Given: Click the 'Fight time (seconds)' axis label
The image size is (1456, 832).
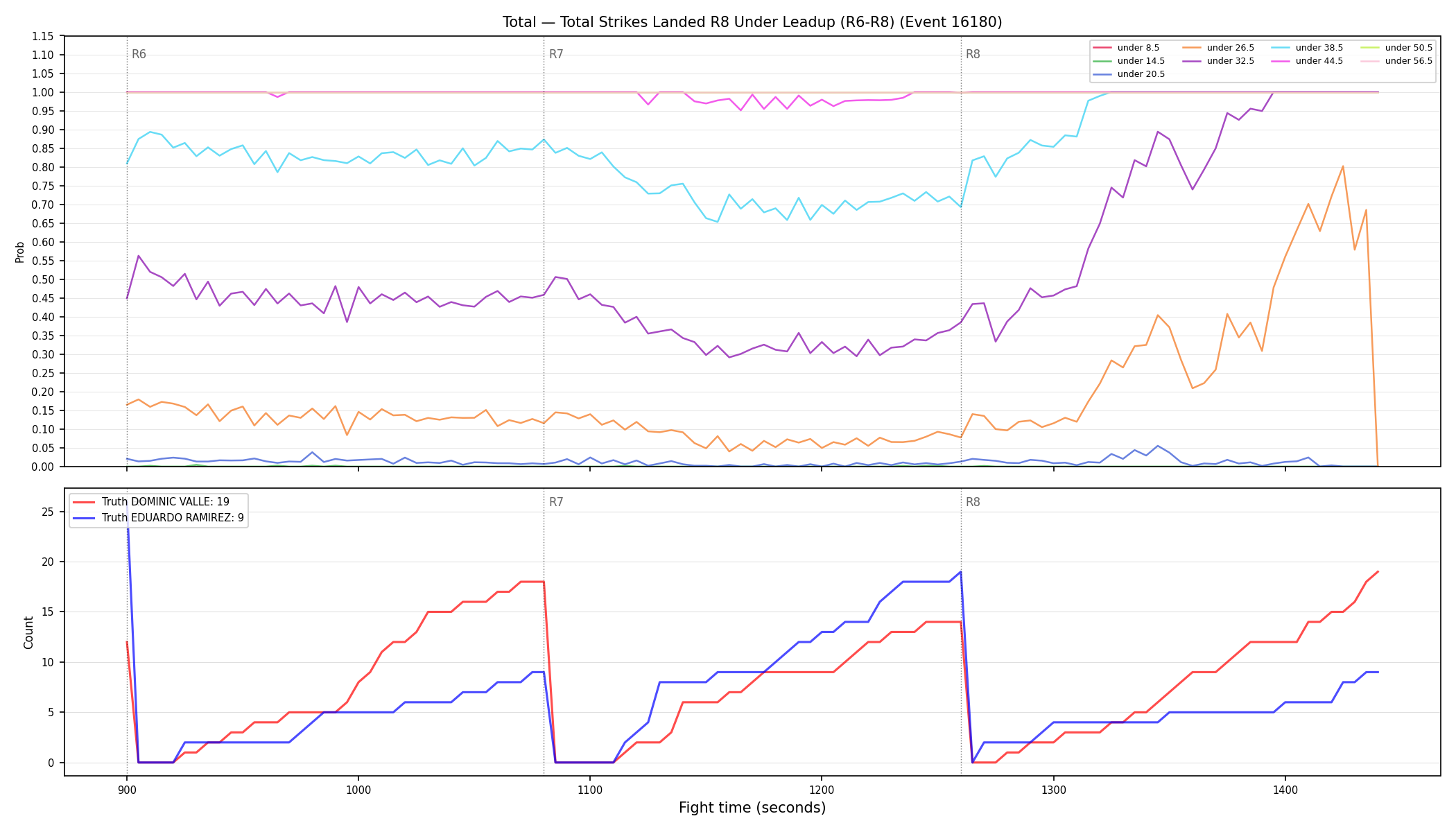Looking at the screenshot, I should 752,808.
